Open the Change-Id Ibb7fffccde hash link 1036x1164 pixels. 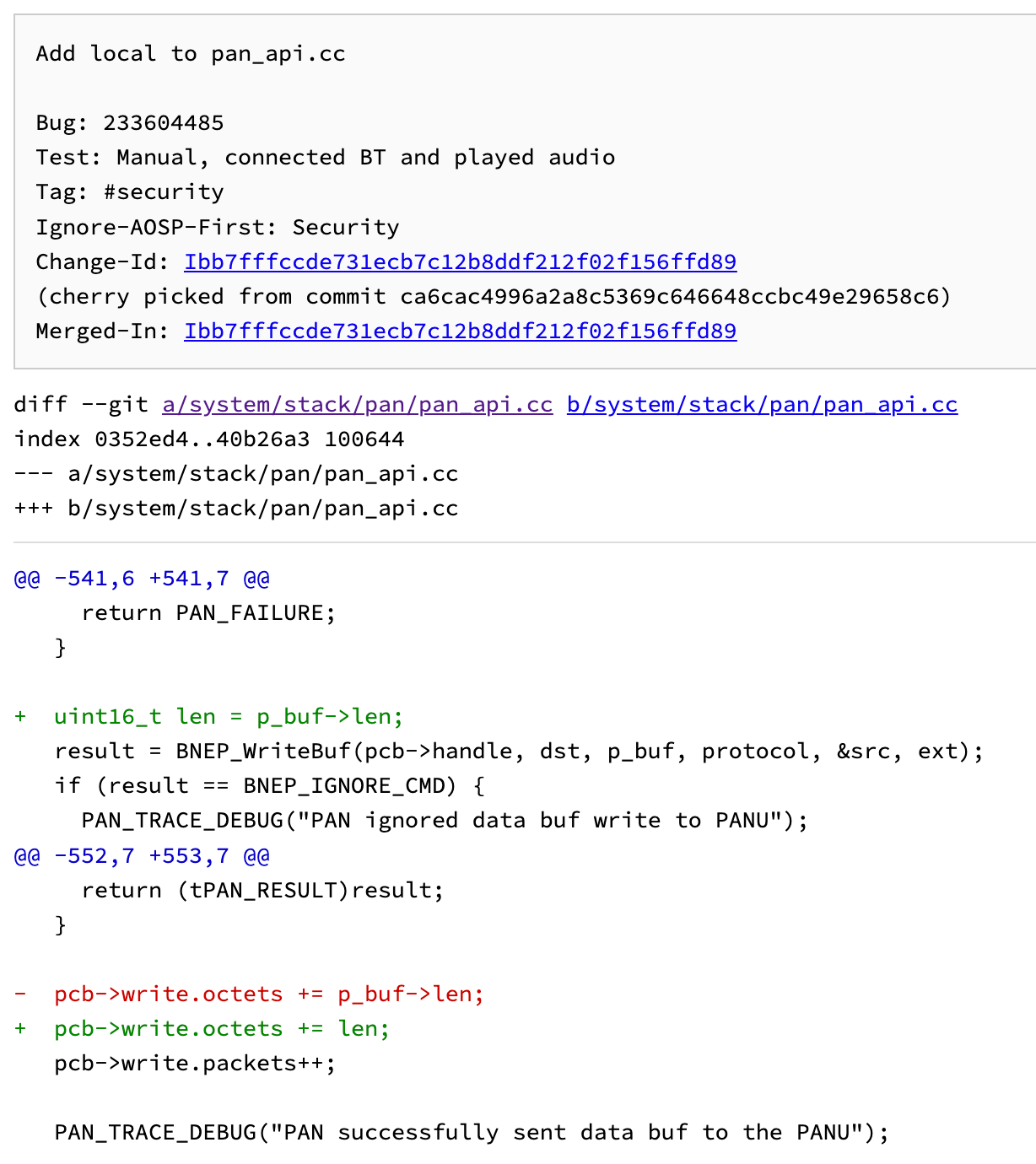460,261
